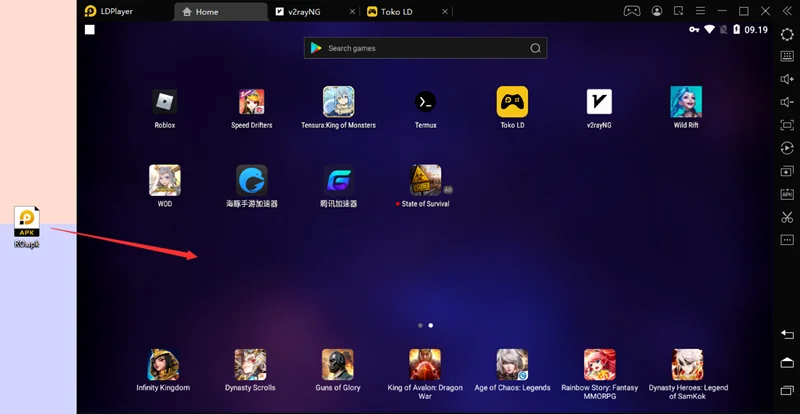Close the v2rayNG tab

(352, 12)
